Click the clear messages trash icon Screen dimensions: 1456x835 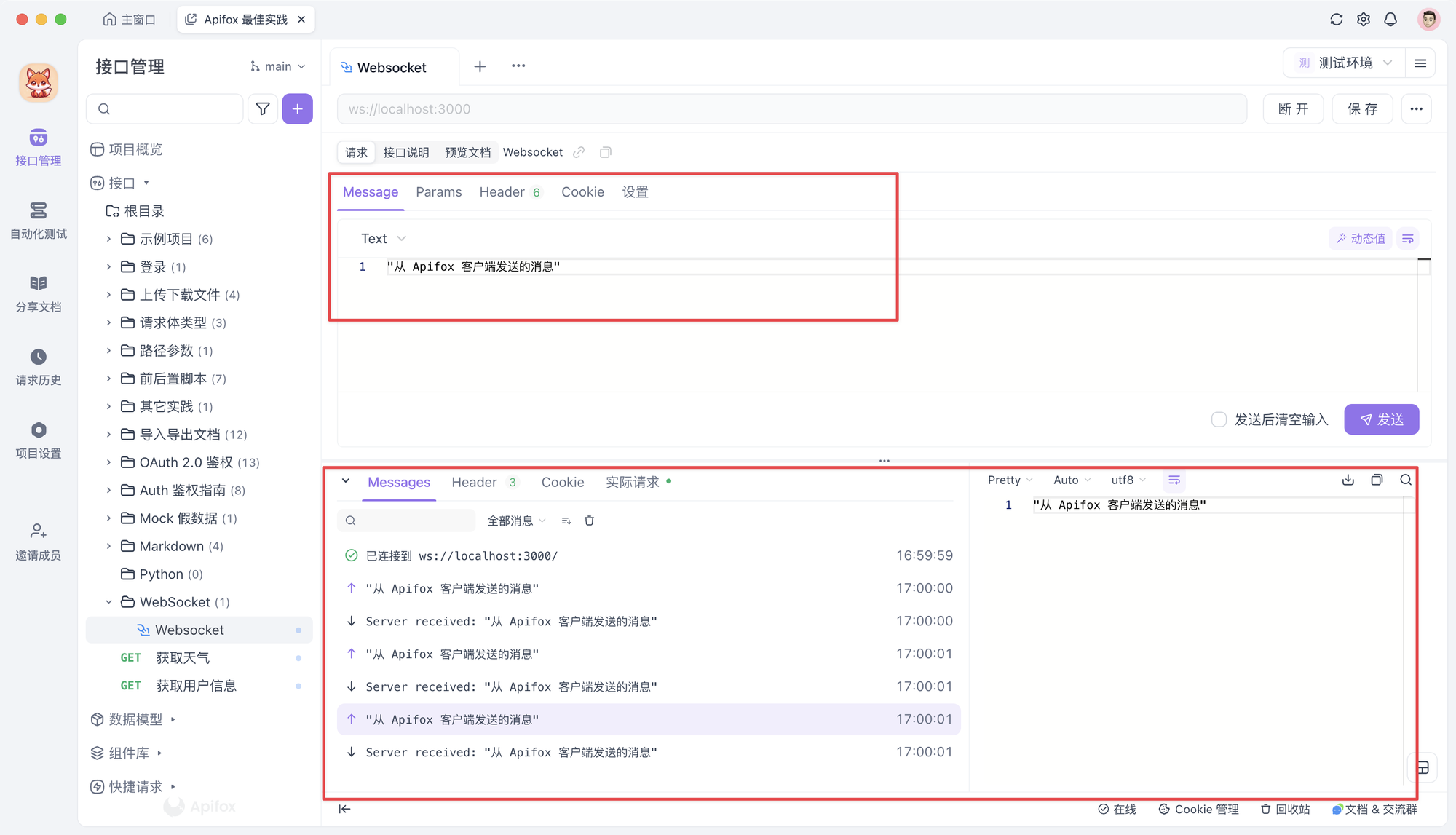tap(591, 520)
